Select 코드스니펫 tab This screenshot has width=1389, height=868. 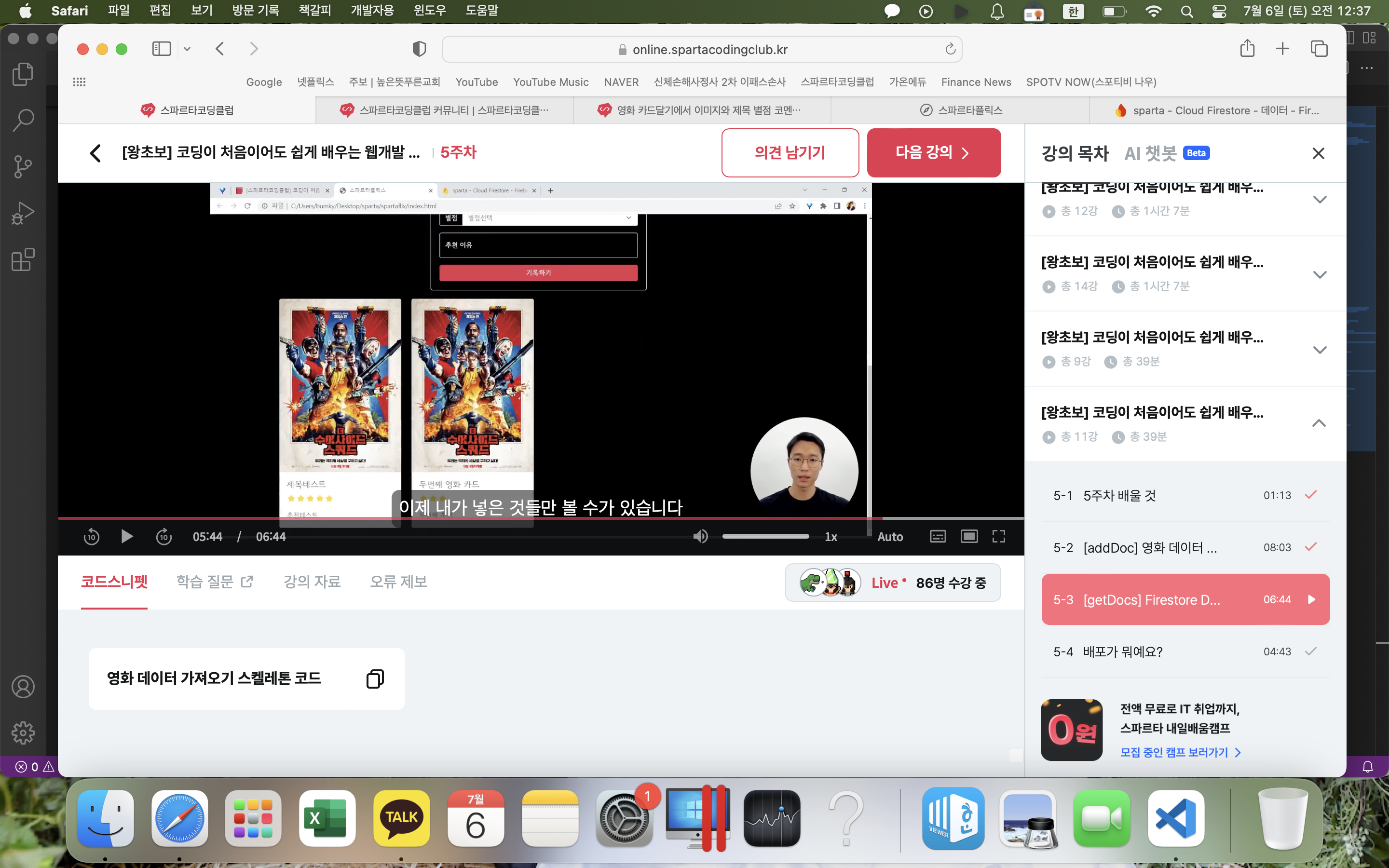point(114,582)
